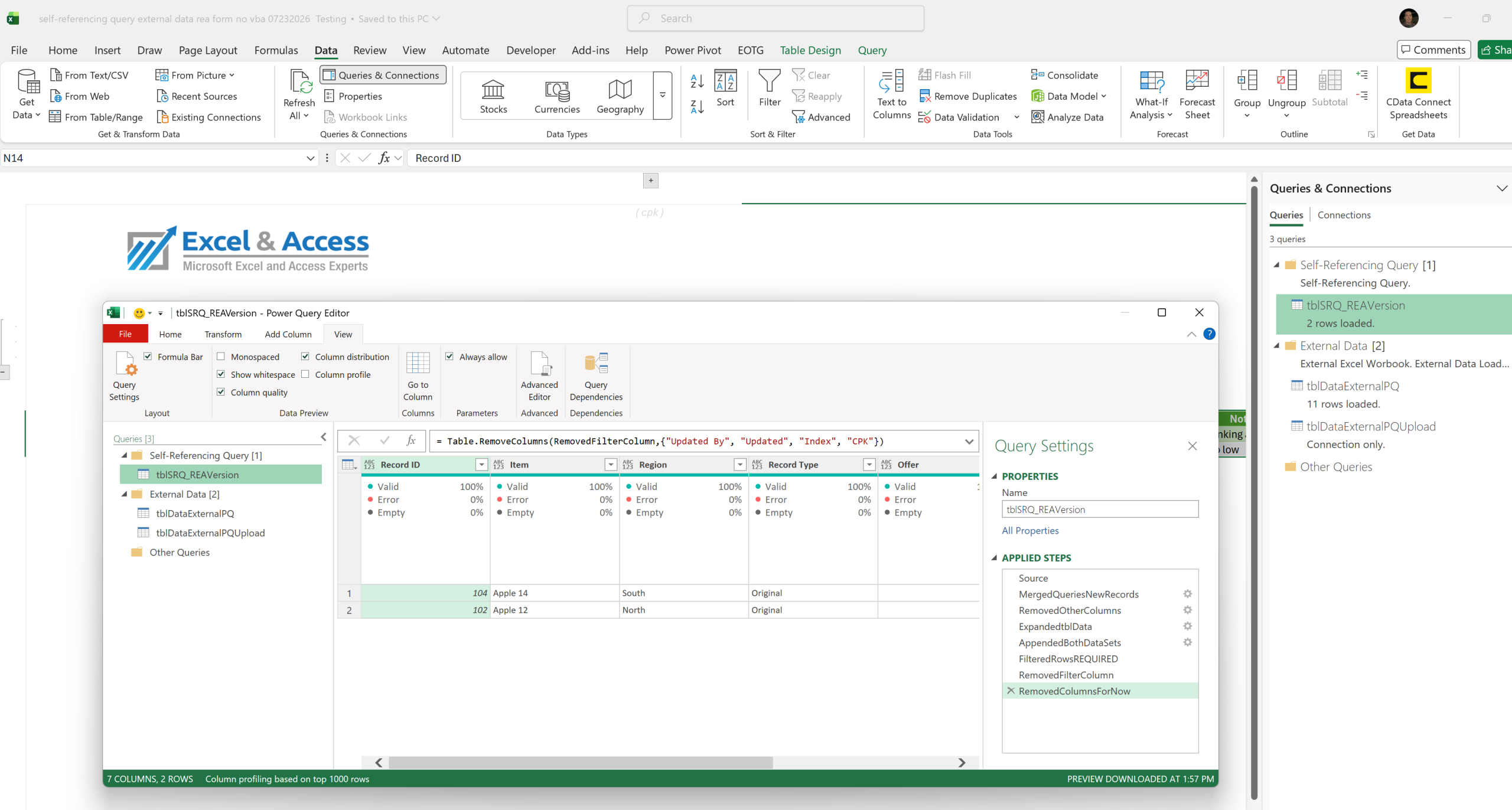The image size is (1512, 810).
Task: Click the gear icon for ExpandedtblData step
Action: pyautogui.click(x=1187, y=626)
